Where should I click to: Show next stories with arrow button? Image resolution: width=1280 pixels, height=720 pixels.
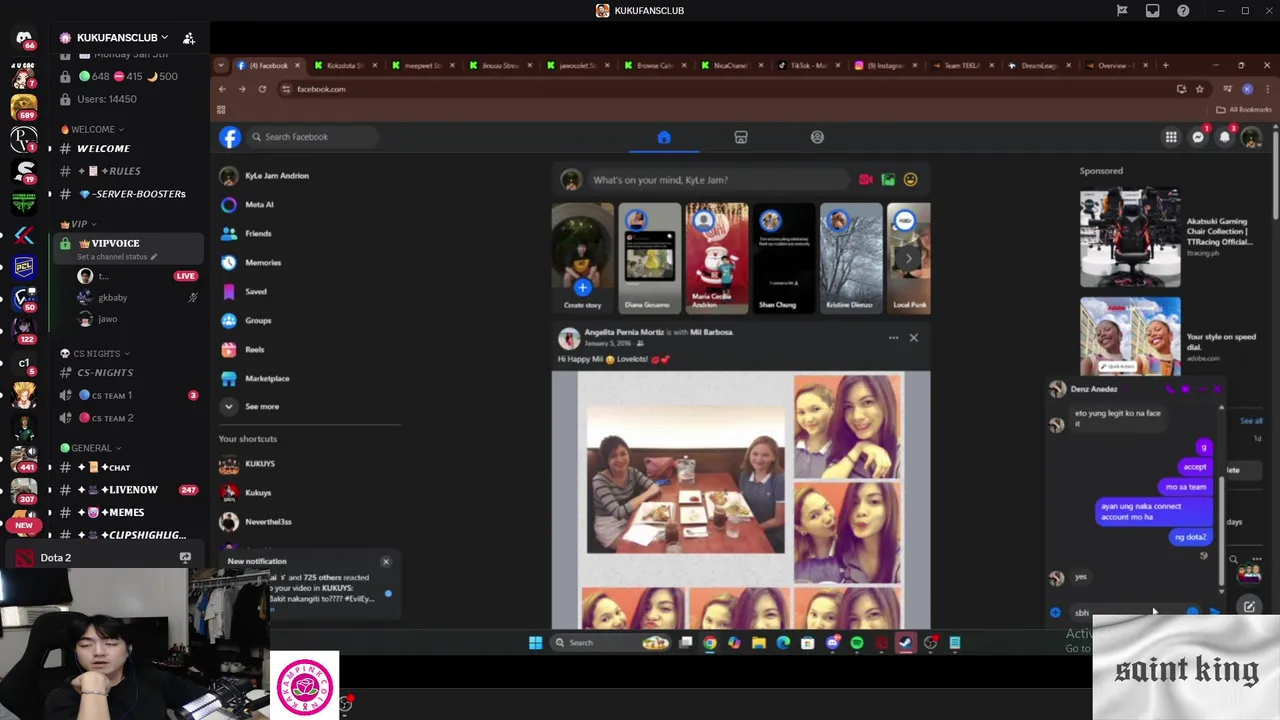point(908,258)
